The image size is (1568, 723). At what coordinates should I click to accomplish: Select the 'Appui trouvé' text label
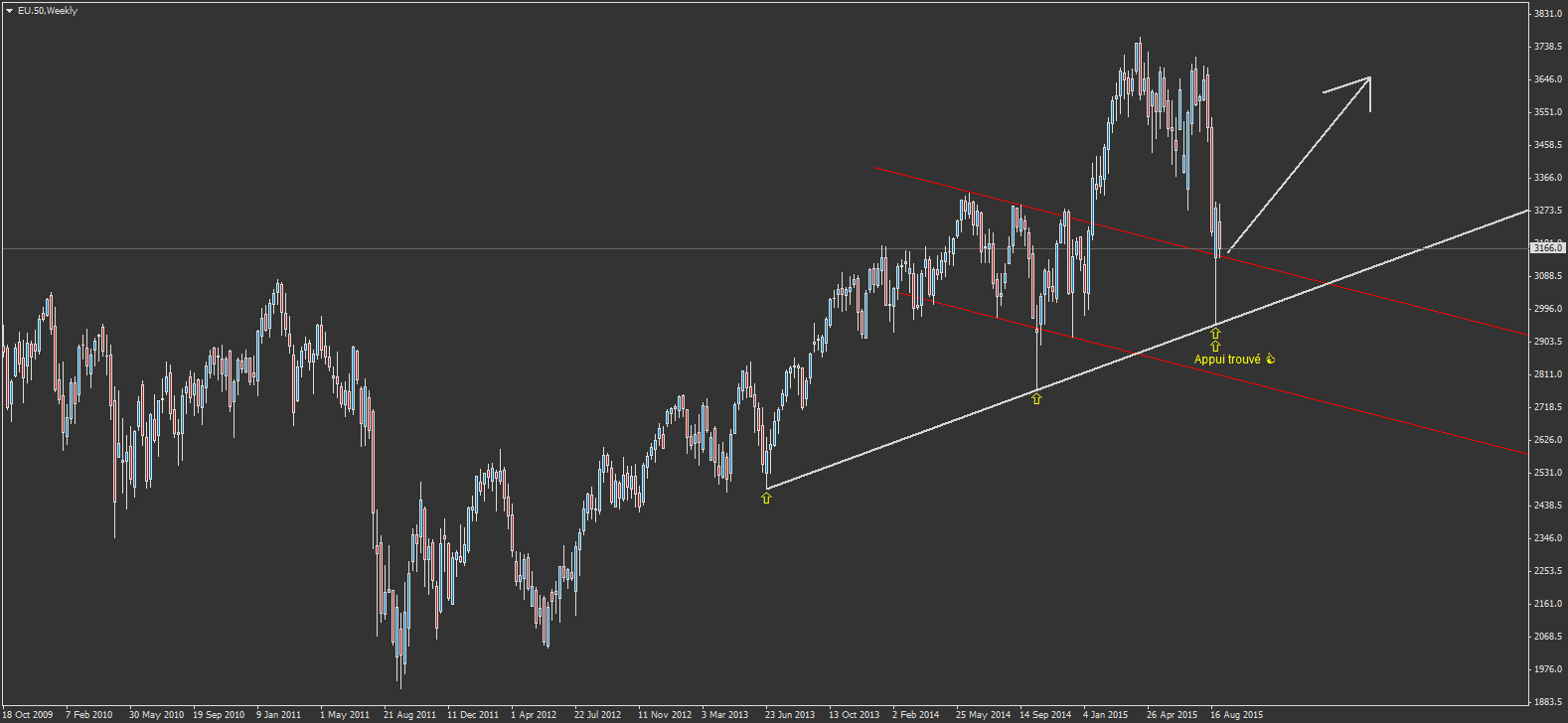1227,360
